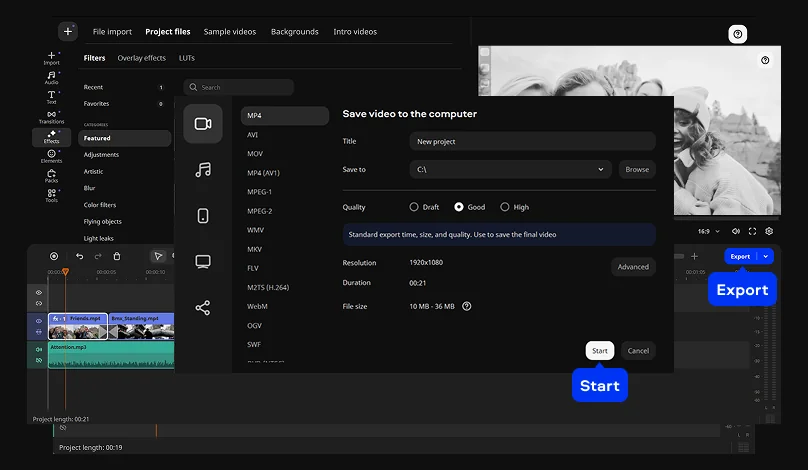Open the Overlay effects tab
The height and width of the screenshot is (470, 808).
click(x=141, y=58)
